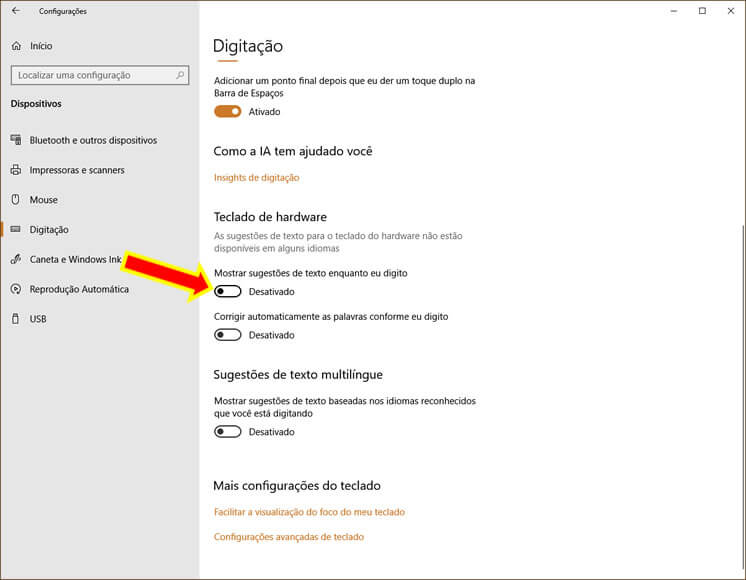Open the Insights de digitação link
The width and height of the screenshot is (746, 580).
[x=256, y=178]
